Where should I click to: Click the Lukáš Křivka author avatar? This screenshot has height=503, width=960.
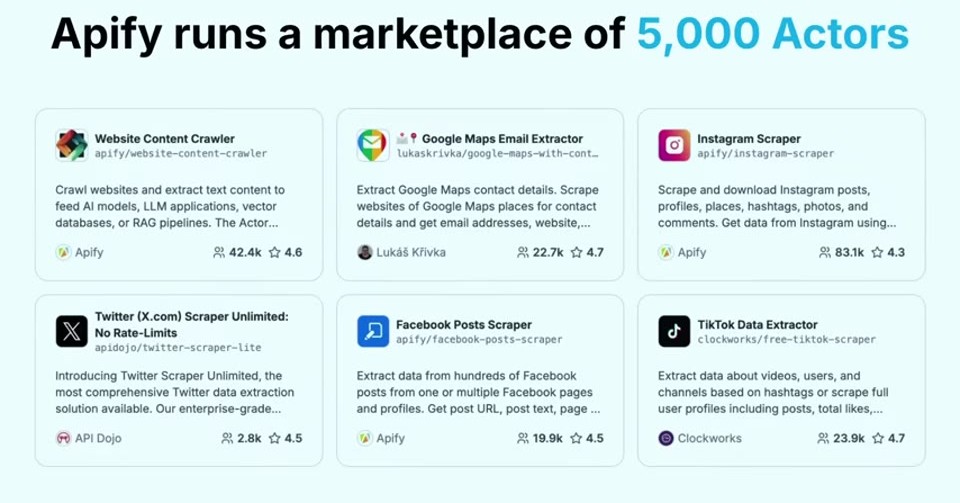pyautogui.click(x=364, y=252)
